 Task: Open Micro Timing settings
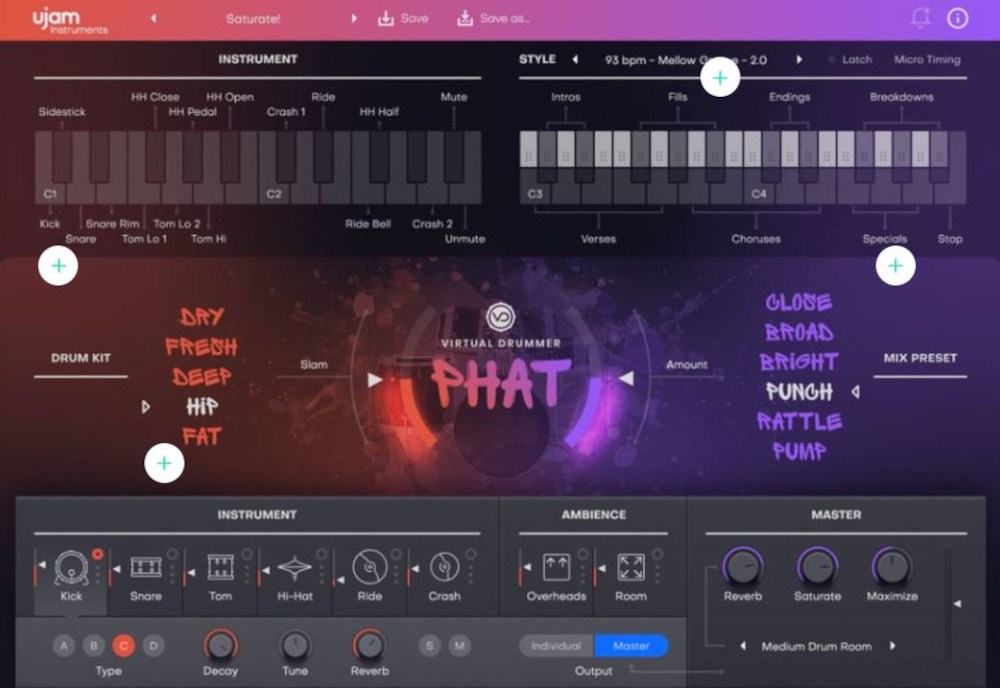point(927,59)
